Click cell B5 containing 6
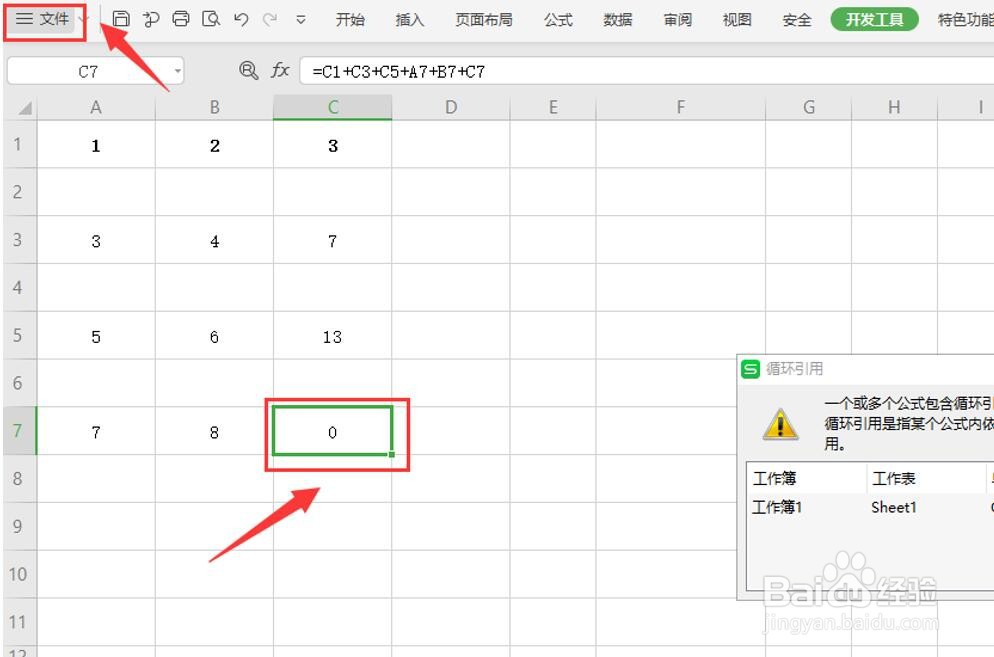The height and width of the screenshot is (657, 994). [214, 335]
